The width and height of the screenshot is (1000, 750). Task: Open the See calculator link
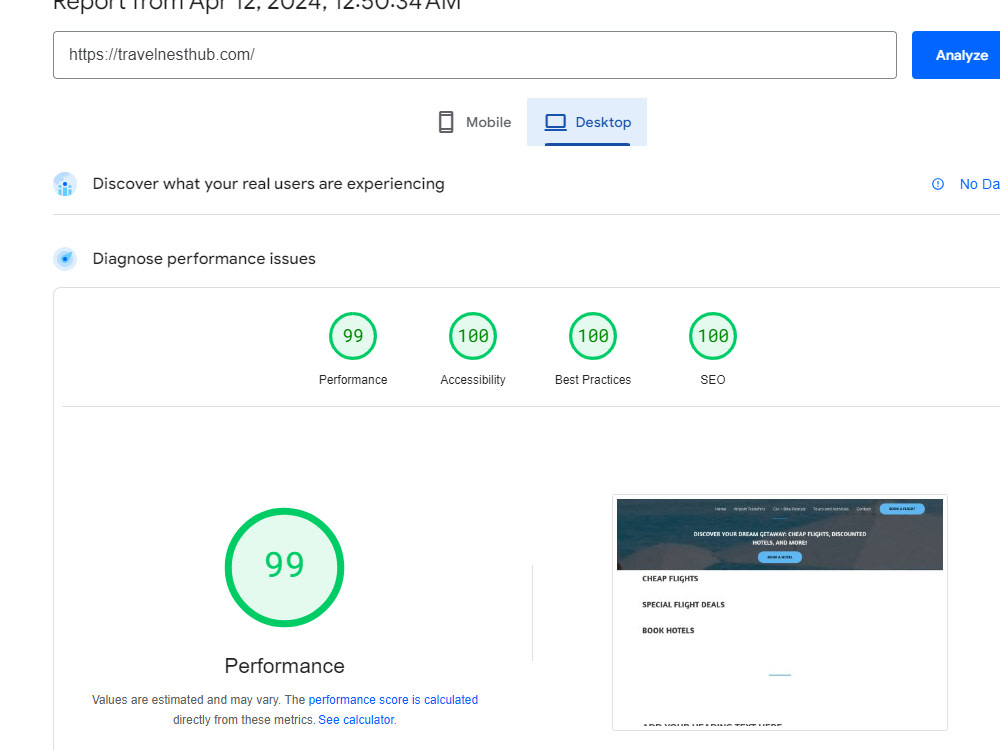357,719
